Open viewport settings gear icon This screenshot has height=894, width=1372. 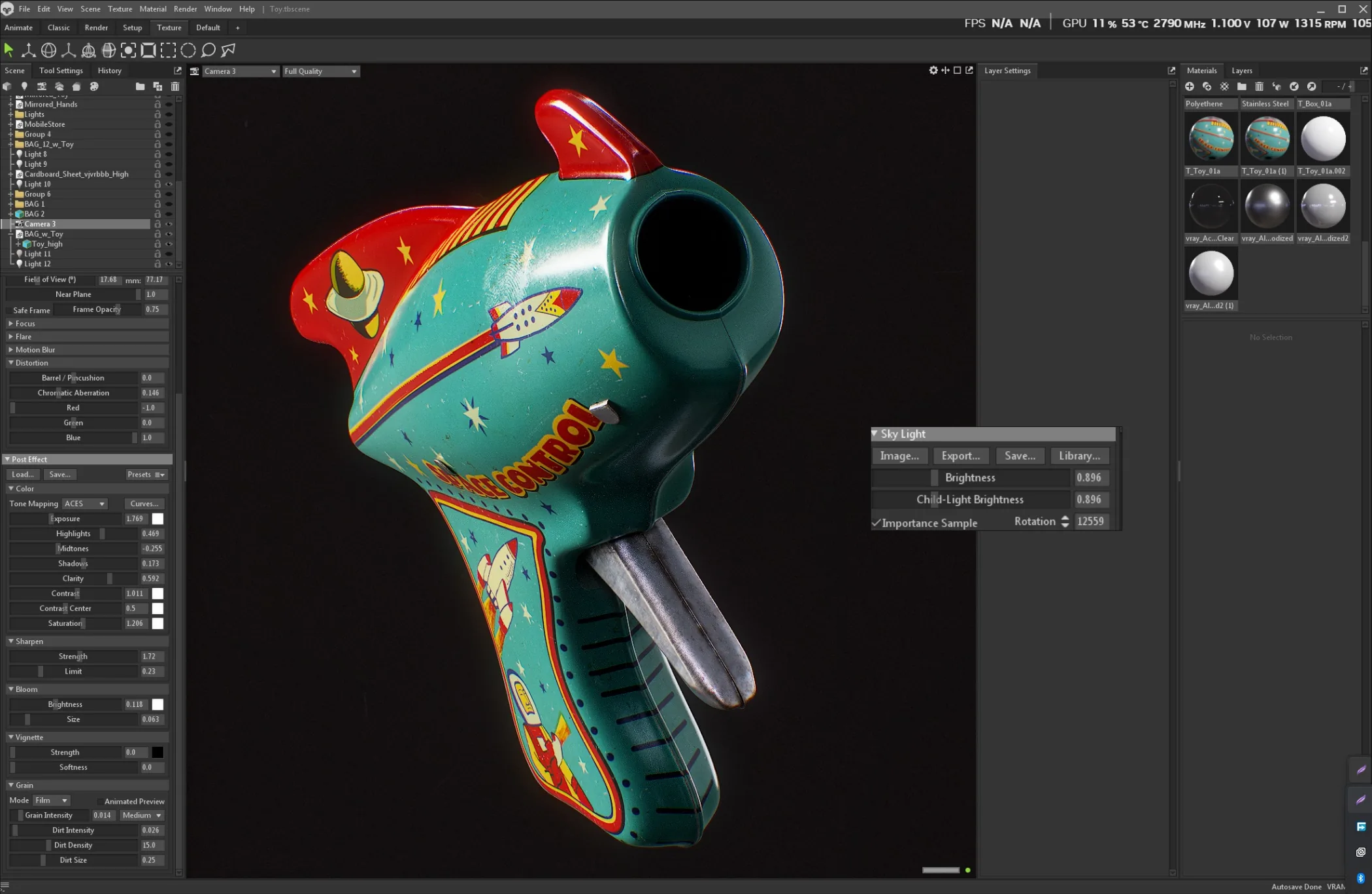[933, 71]
